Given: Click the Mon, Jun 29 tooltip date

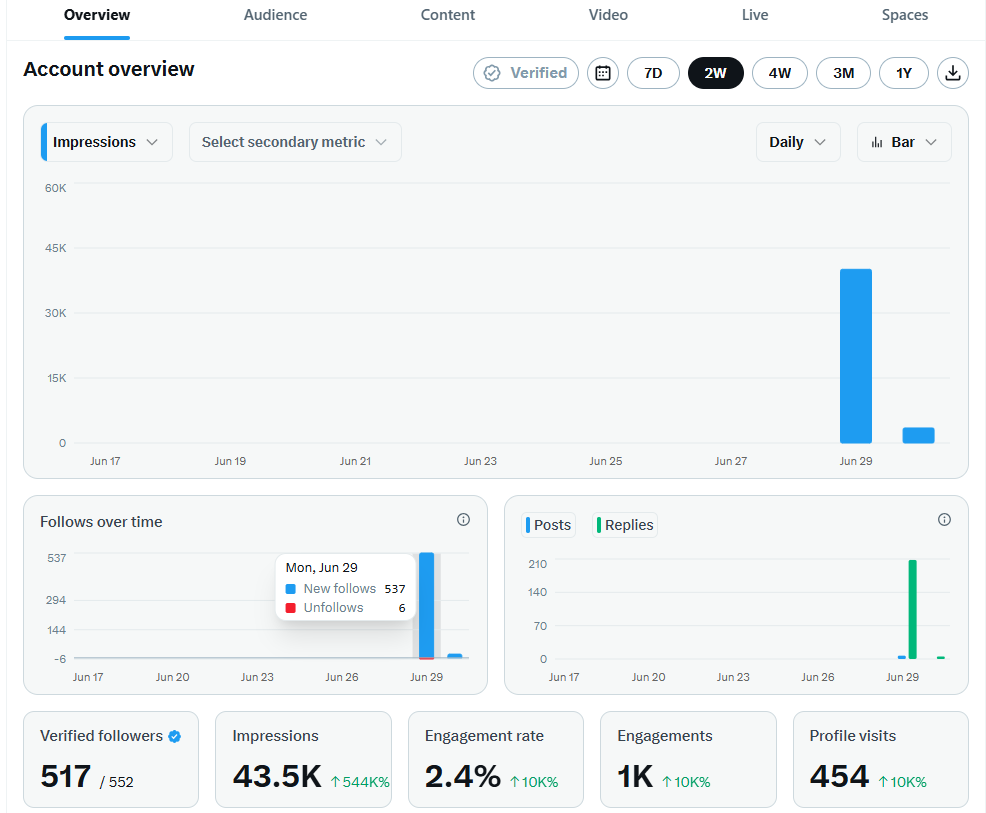Looking at the screenshot, I should (x=321, y=568).
